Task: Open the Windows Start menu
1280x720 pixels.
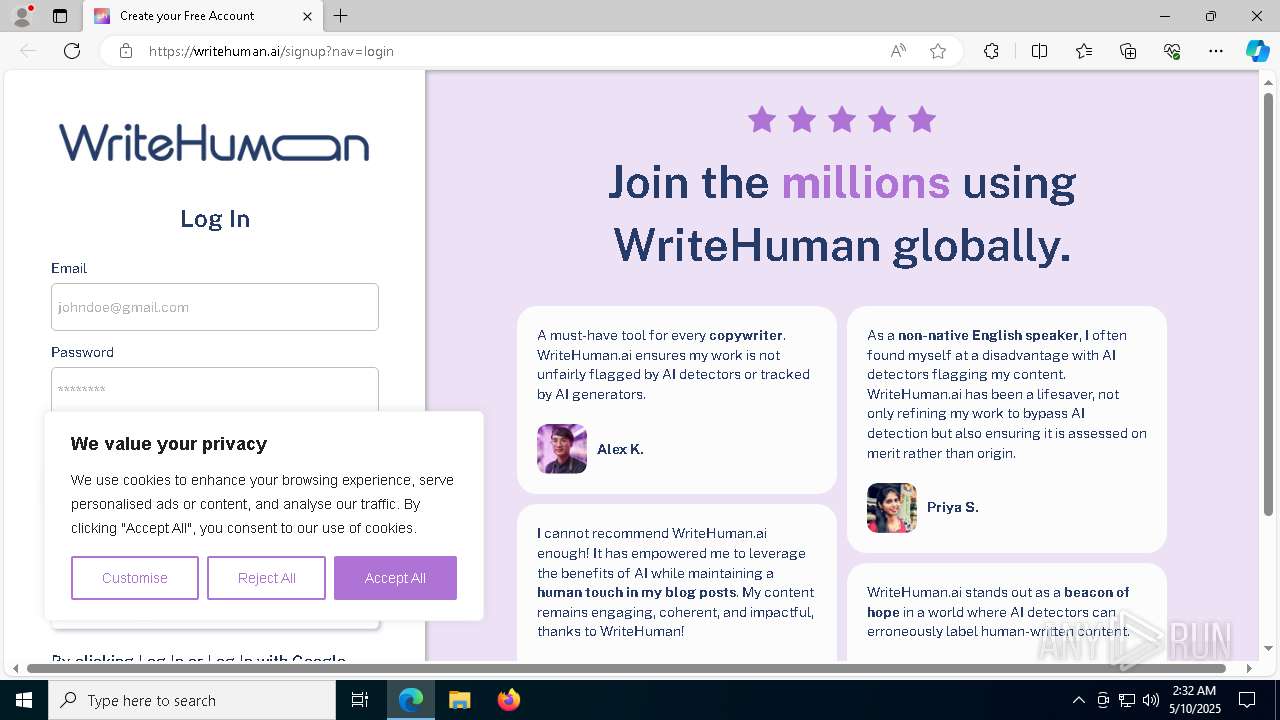Action: click(x=24, y=700)
